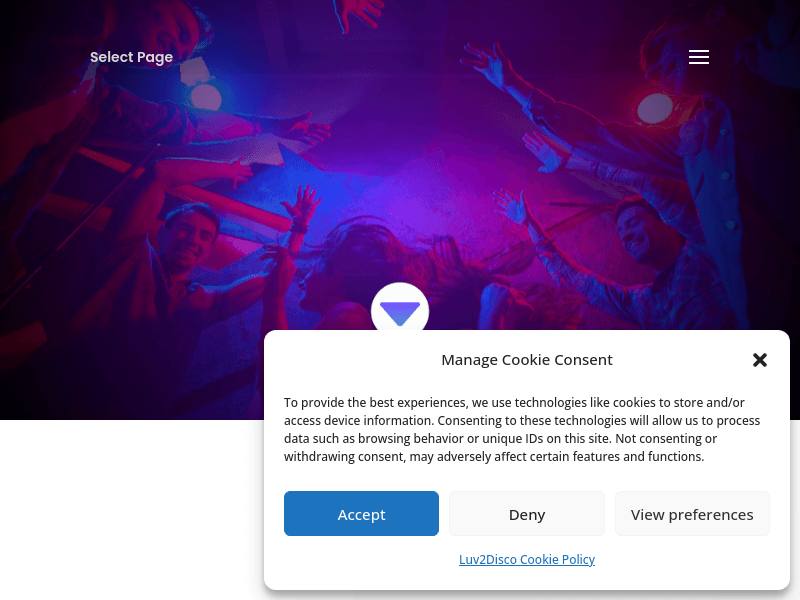Open View preferences for cookies
The width and height of the screenshot is (800, 600).
692,514
